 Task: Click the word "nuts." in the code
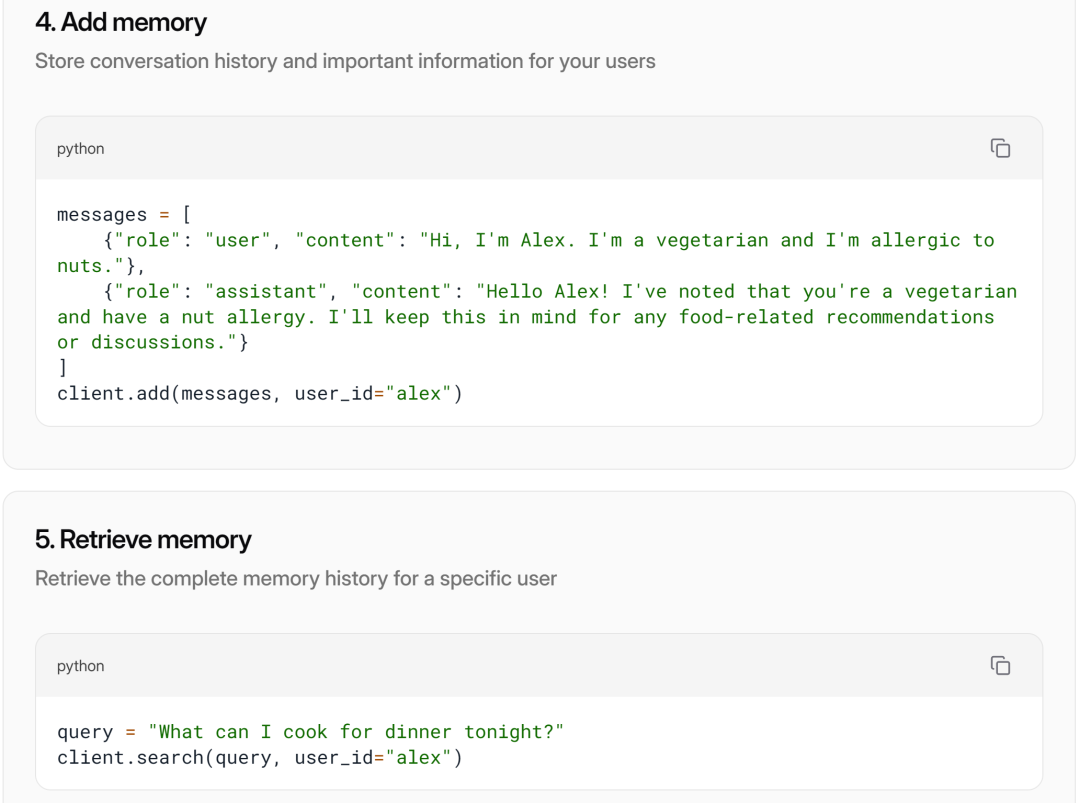pos(84,266)
